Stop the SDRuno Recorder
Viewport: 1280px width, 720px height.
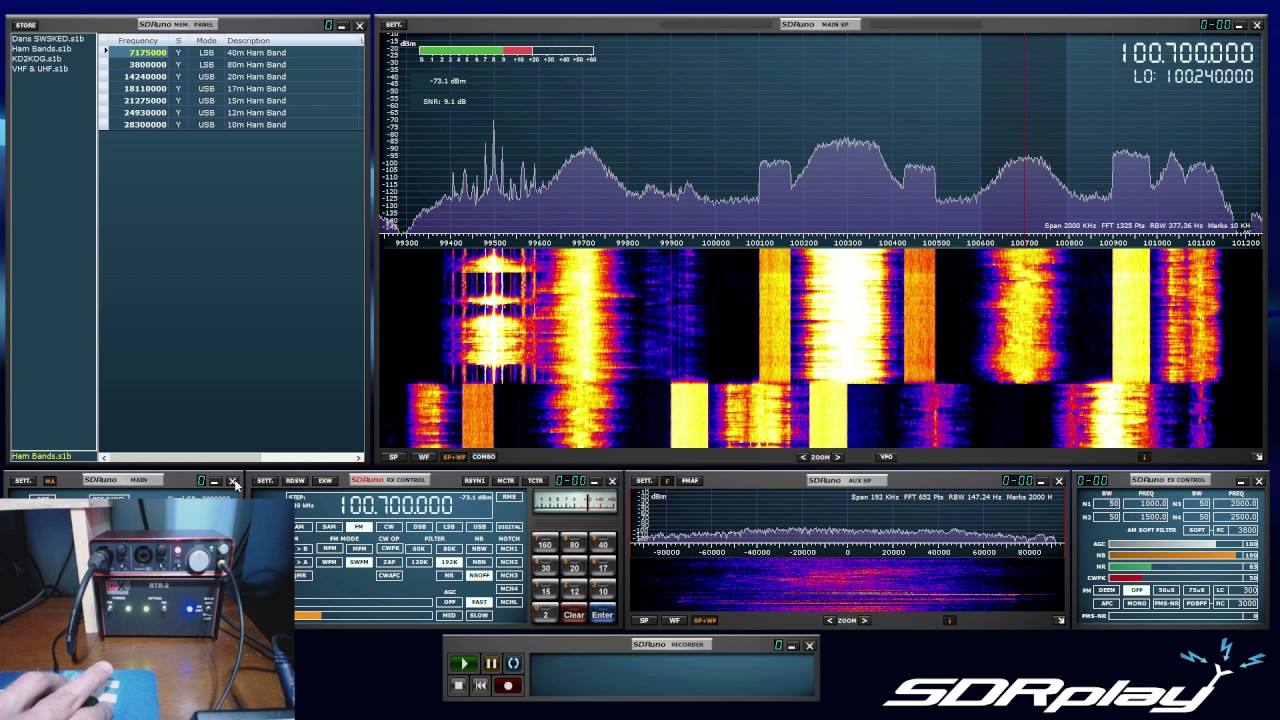[x=458, y=685]
